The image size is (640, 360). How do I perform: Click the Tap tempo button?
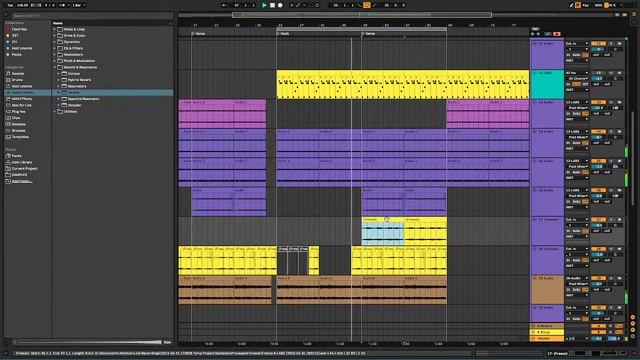(x=10, y=5)
